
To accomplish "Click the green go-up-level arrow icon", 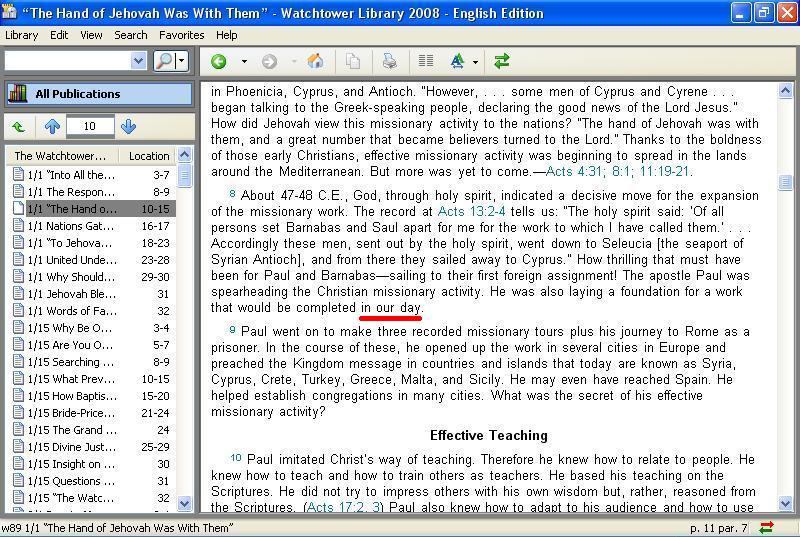I will coord(18,127).
